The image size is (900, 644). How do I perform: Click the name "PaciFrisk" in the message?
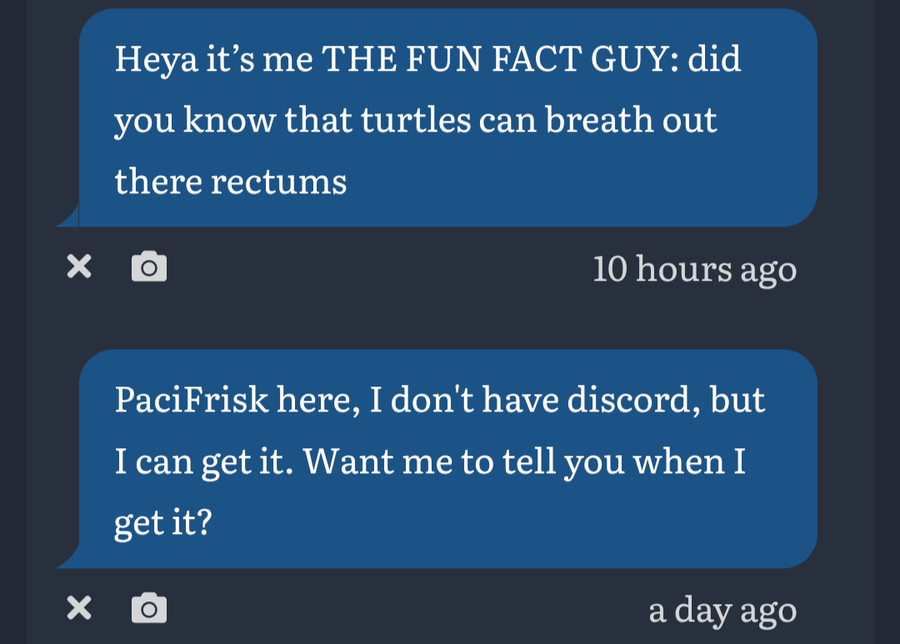click(192, 400)
